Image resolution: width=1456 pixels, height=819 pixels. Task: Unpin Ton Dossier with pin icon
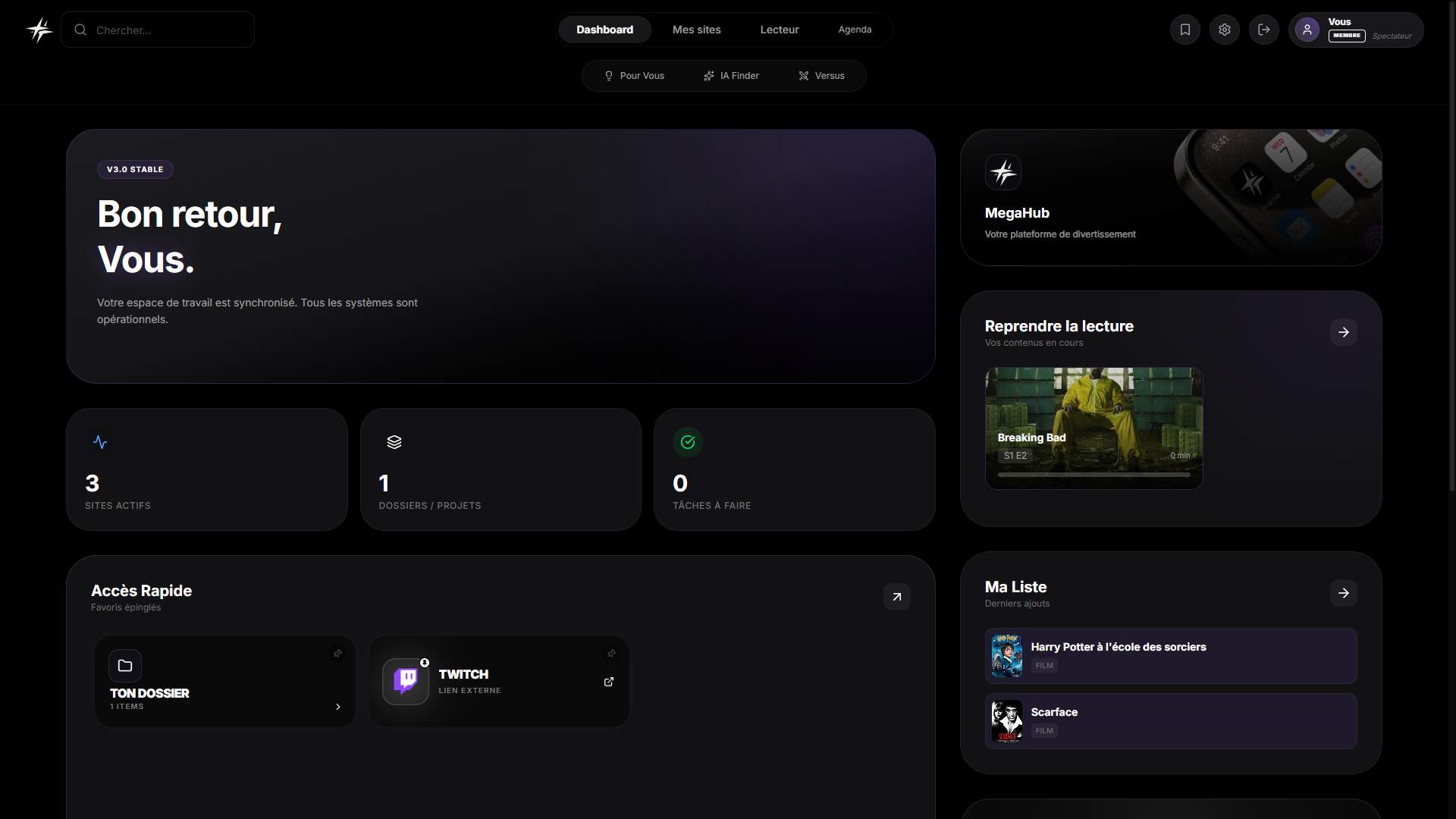[x=337, y=654]
